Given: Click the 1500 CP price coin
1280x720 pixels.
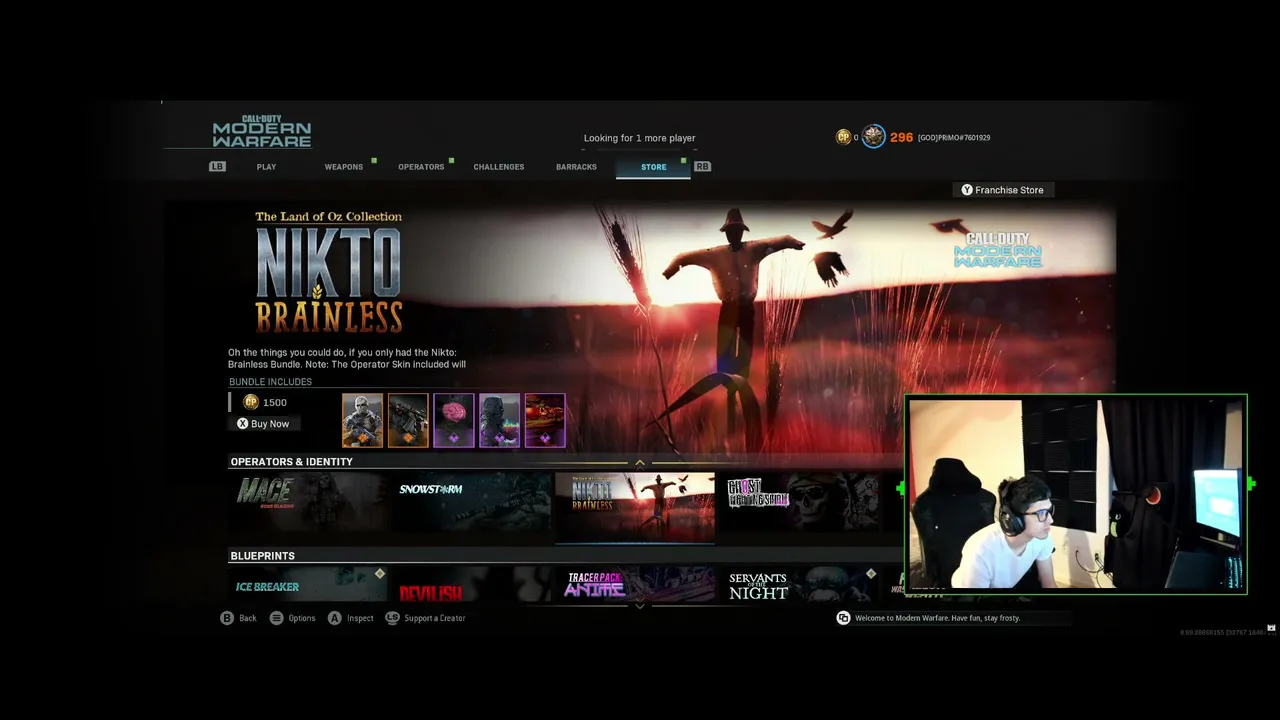Looking at the screenshot, I should pyautogui.click(x=251, y=402).
